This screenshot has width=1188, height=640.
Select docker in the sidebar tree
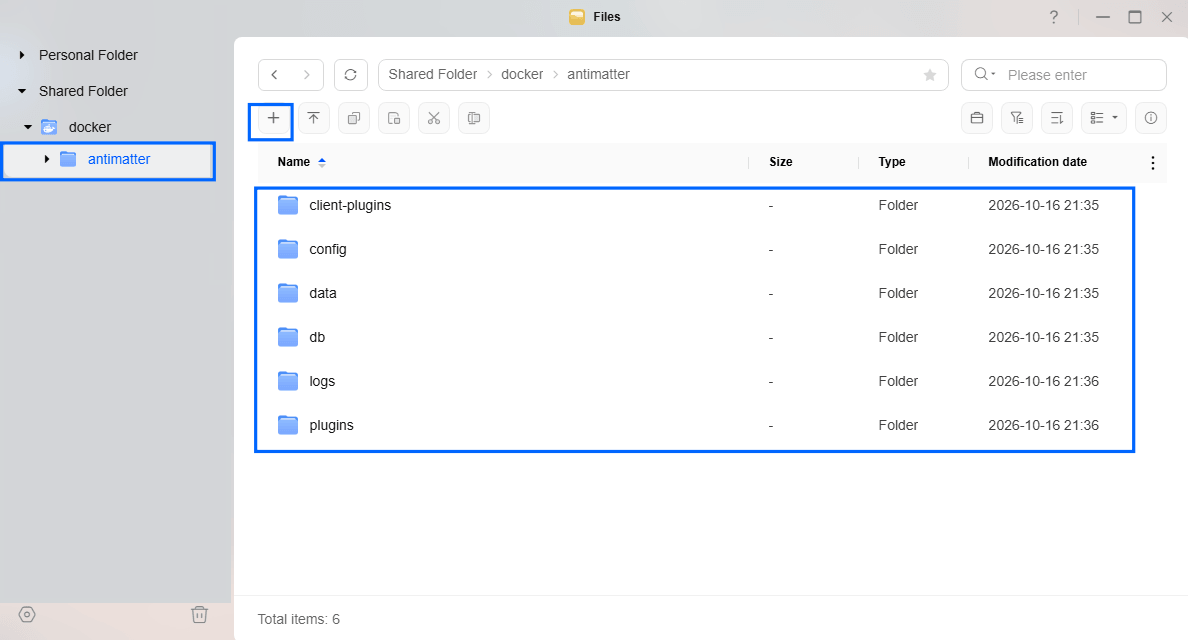pos(89,127)
